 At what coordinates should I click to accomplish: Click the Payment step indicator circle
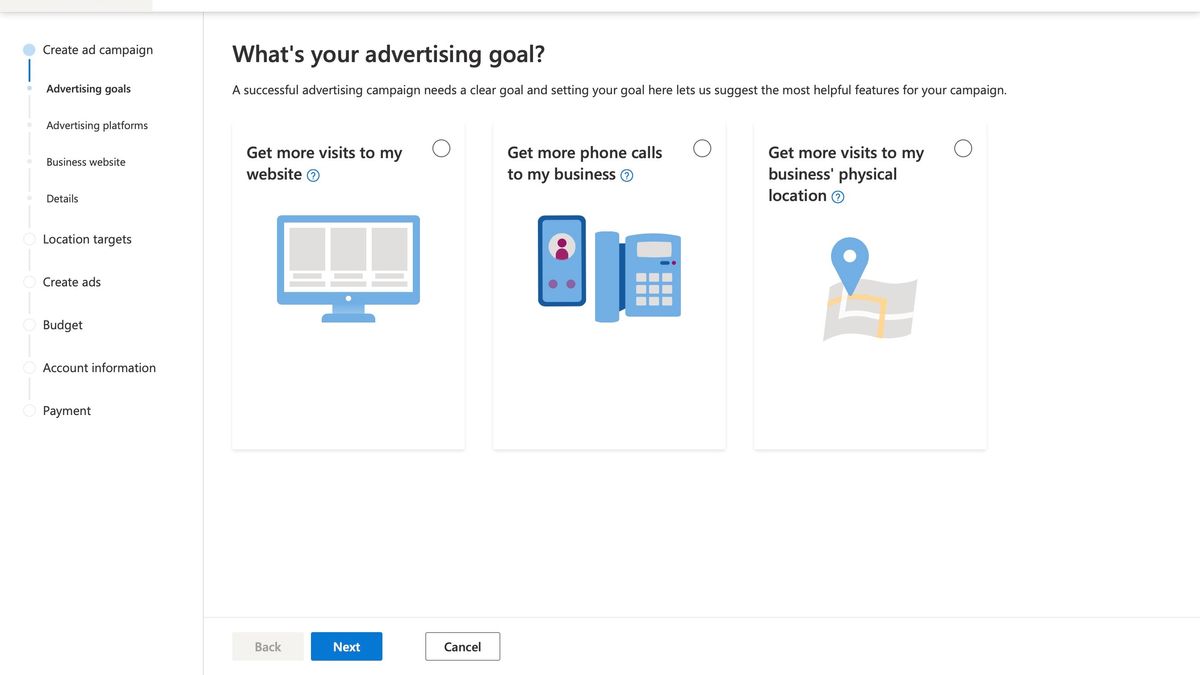tap(29, 410)
